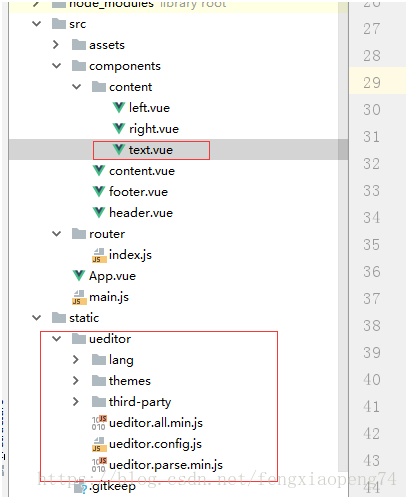Screen dimensions: 408x499
Task: Collapse the static folder chevron
Action: coord(36,318)
